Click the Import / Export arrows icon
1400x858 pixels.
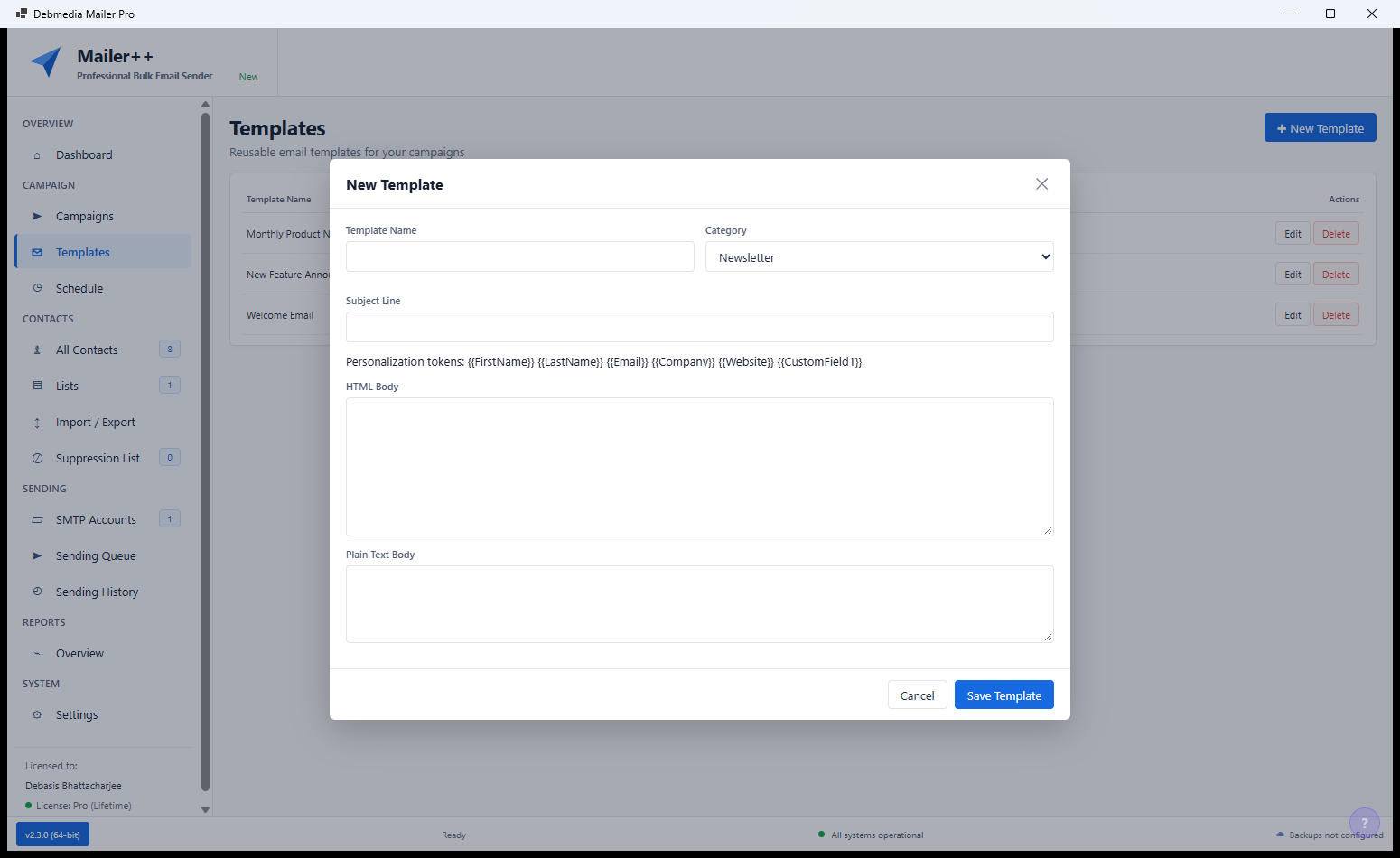37,423
